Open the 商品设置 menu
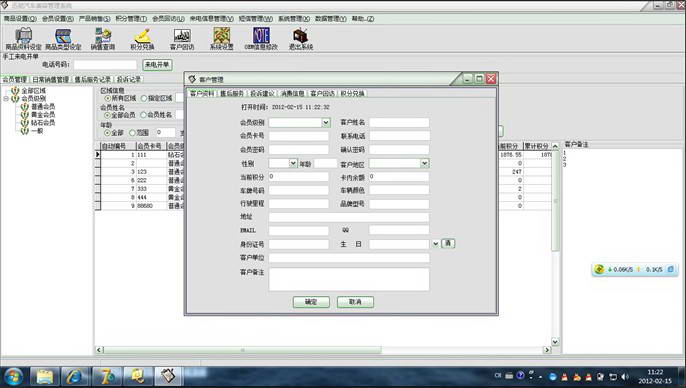This screenshot has height=388, width=686. [x=20, y=19]
